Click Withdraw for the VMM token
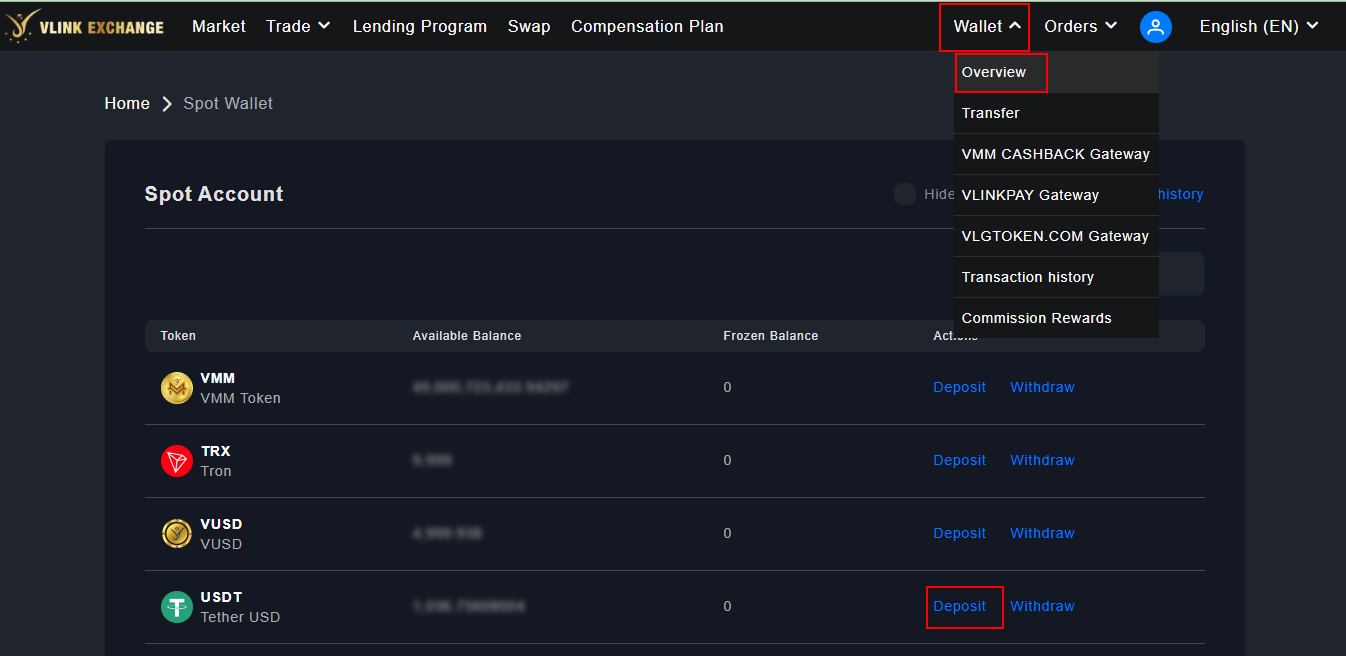Image resolution: width=1346 pixels, height=656 pixels. tap(1042, 388)
